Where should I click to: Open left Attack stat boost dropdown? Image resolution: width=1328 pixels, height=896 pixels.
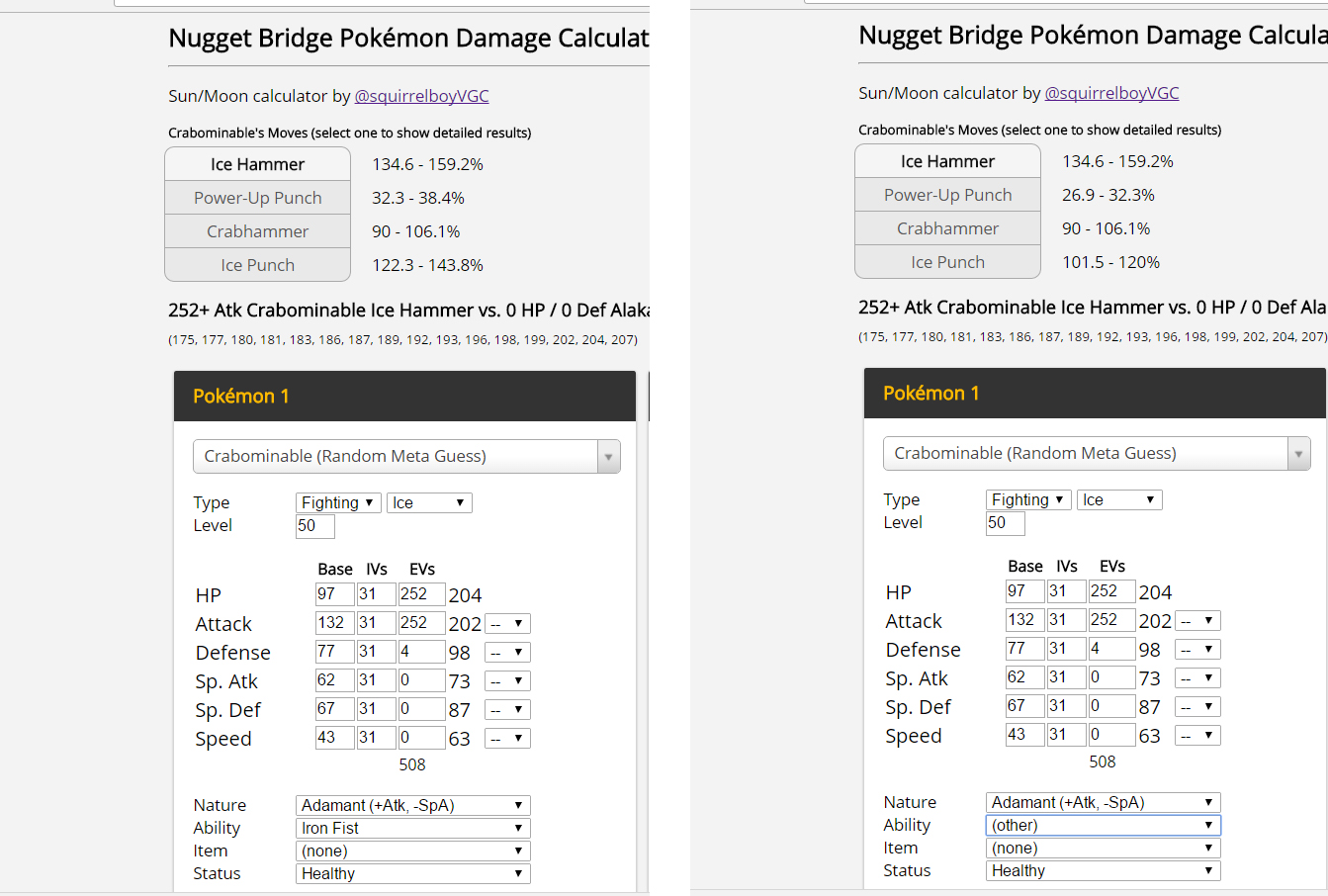click(507, 624)
